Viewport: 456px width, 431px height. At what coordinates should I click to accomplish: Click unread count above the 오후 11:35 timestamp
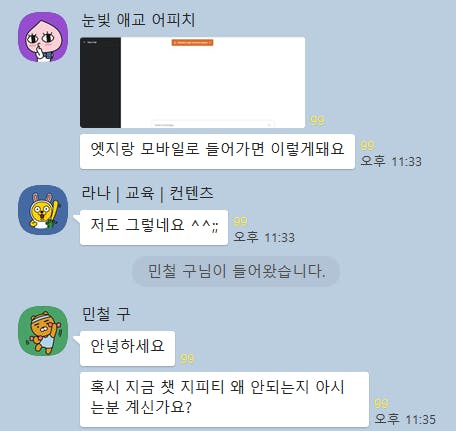[381, 403]
